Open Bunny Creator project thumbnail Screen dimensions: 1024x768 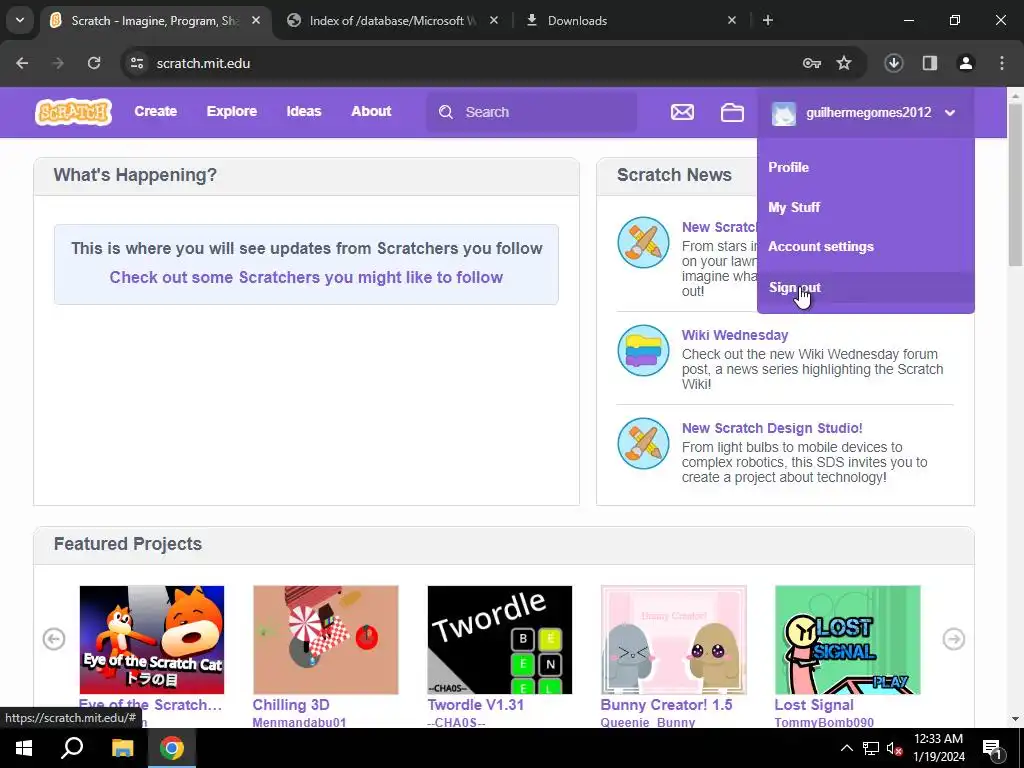pos(673,640)
